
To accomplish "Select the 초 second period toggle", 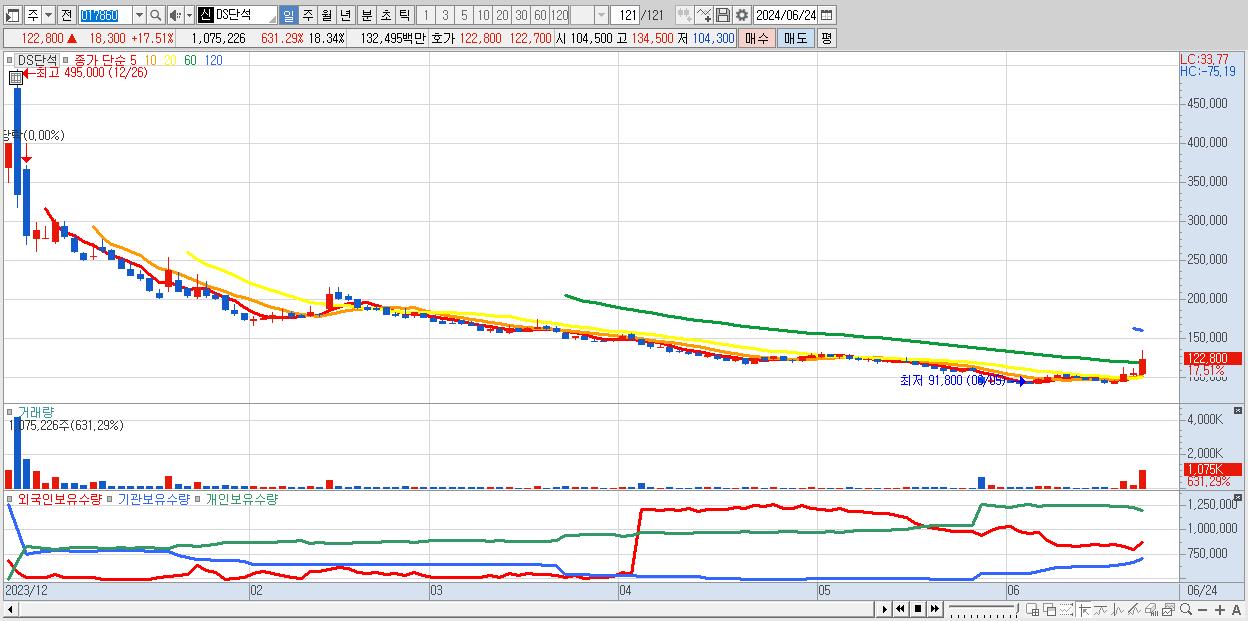I will click(x=385, y=15).
